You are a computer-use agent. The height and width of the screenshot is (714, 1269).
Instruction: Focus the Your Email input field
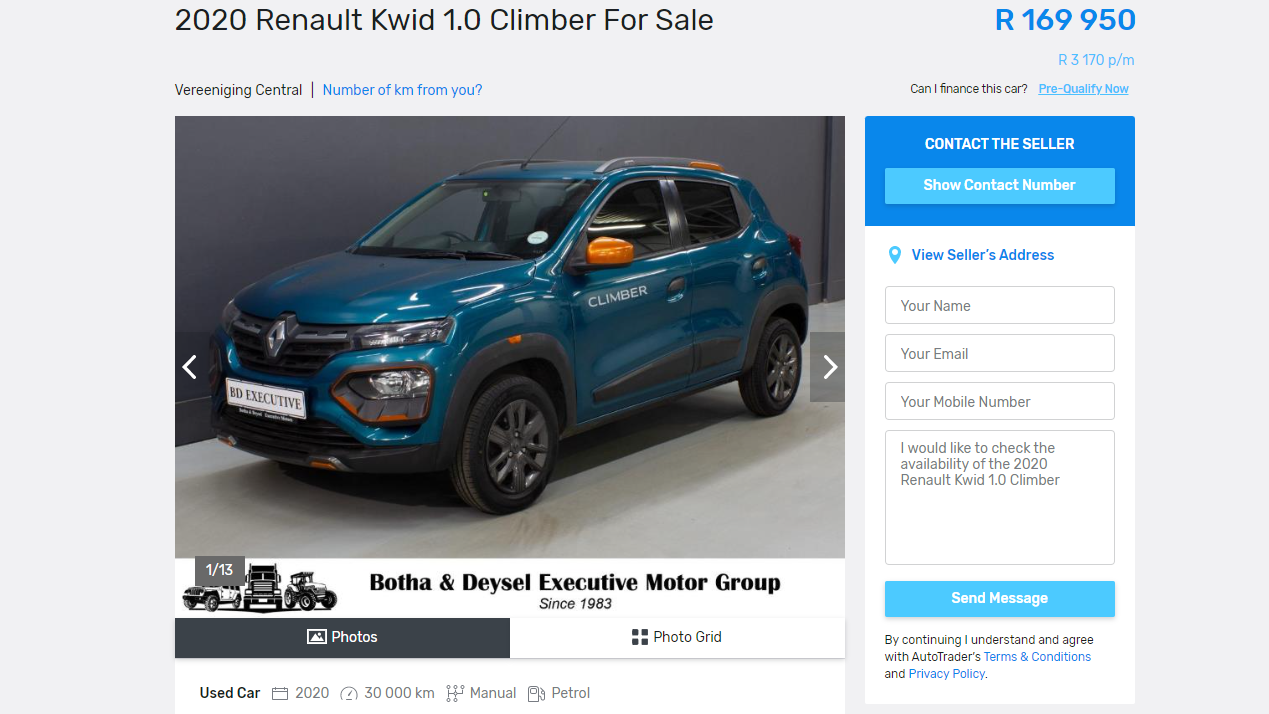(x=999, y=353)
